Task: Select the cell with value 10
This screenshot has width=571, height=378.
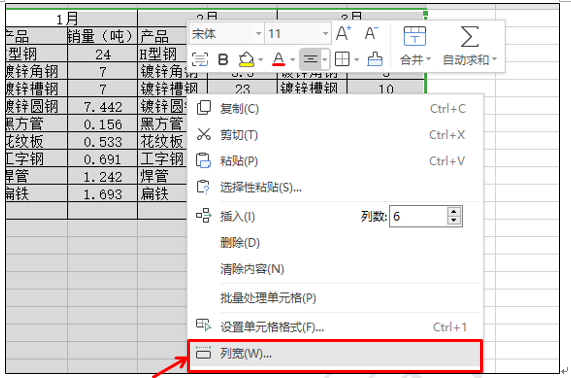Action: click(x=386, y=88)
